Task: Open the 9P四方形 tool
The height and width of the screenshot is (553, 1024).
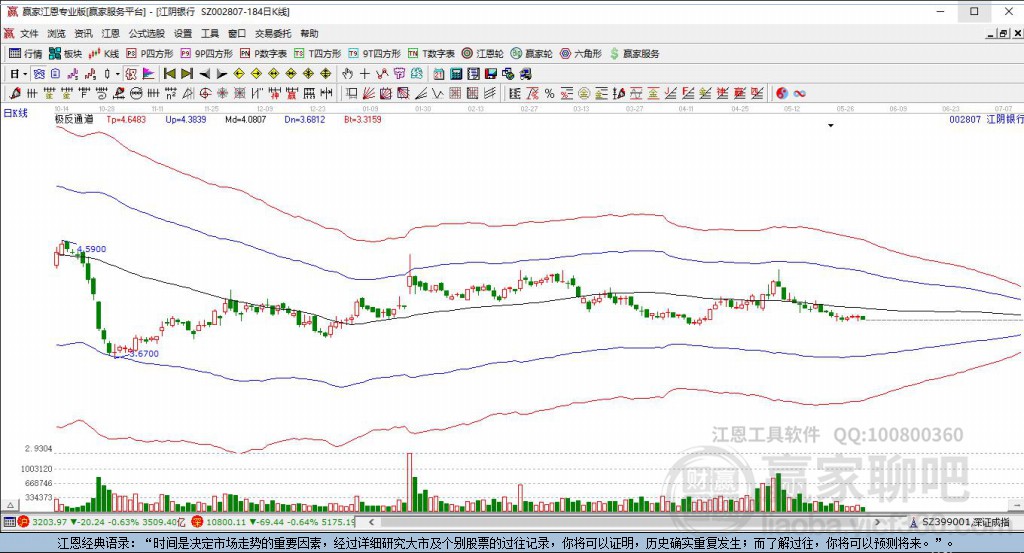Action: coord(206,54)
